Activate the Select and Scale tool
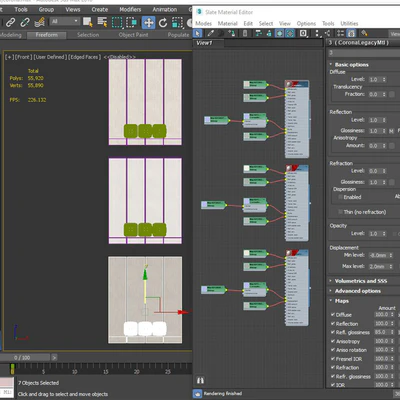This screenshot has height=400, width=400. pyautogui.click(x=177, y=23)
